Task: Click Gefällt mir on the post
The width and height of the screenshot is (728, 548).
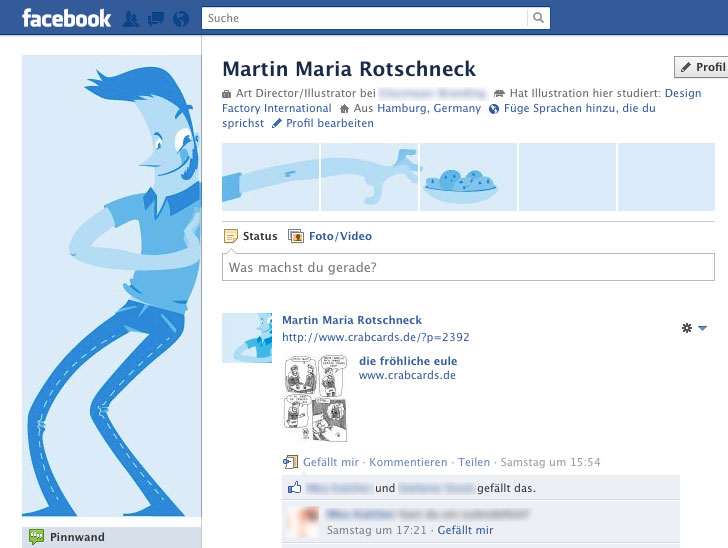Action: 331,462
